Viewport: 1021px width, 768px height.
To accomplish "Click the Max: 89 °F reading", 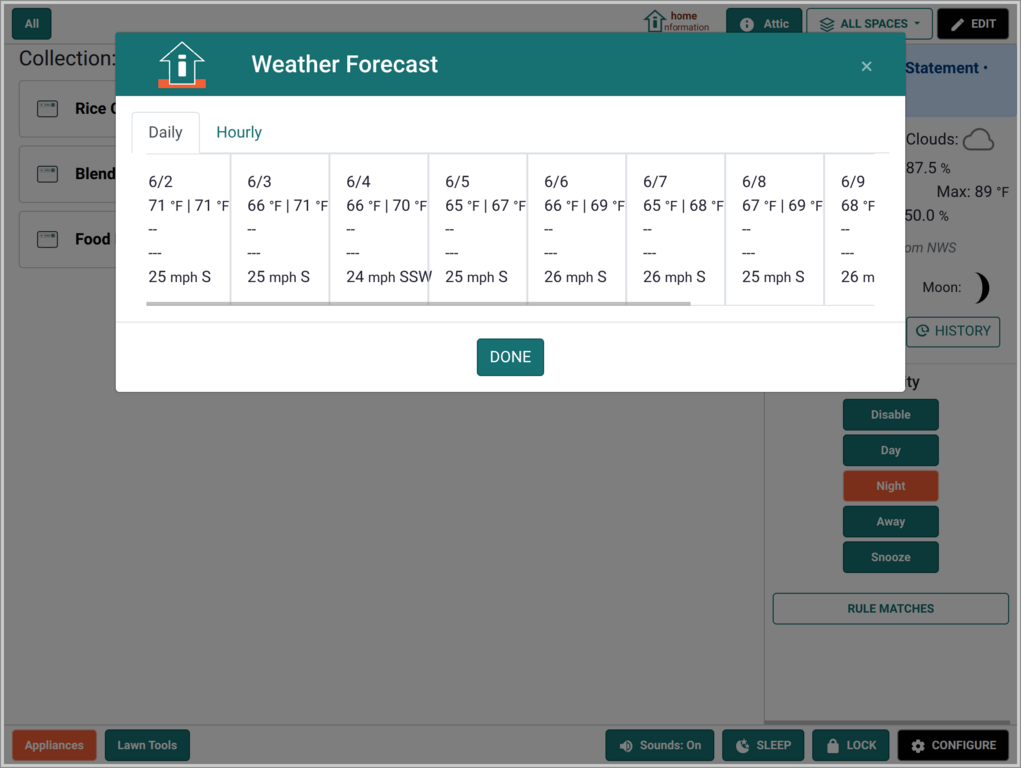I will click(972, 192).
